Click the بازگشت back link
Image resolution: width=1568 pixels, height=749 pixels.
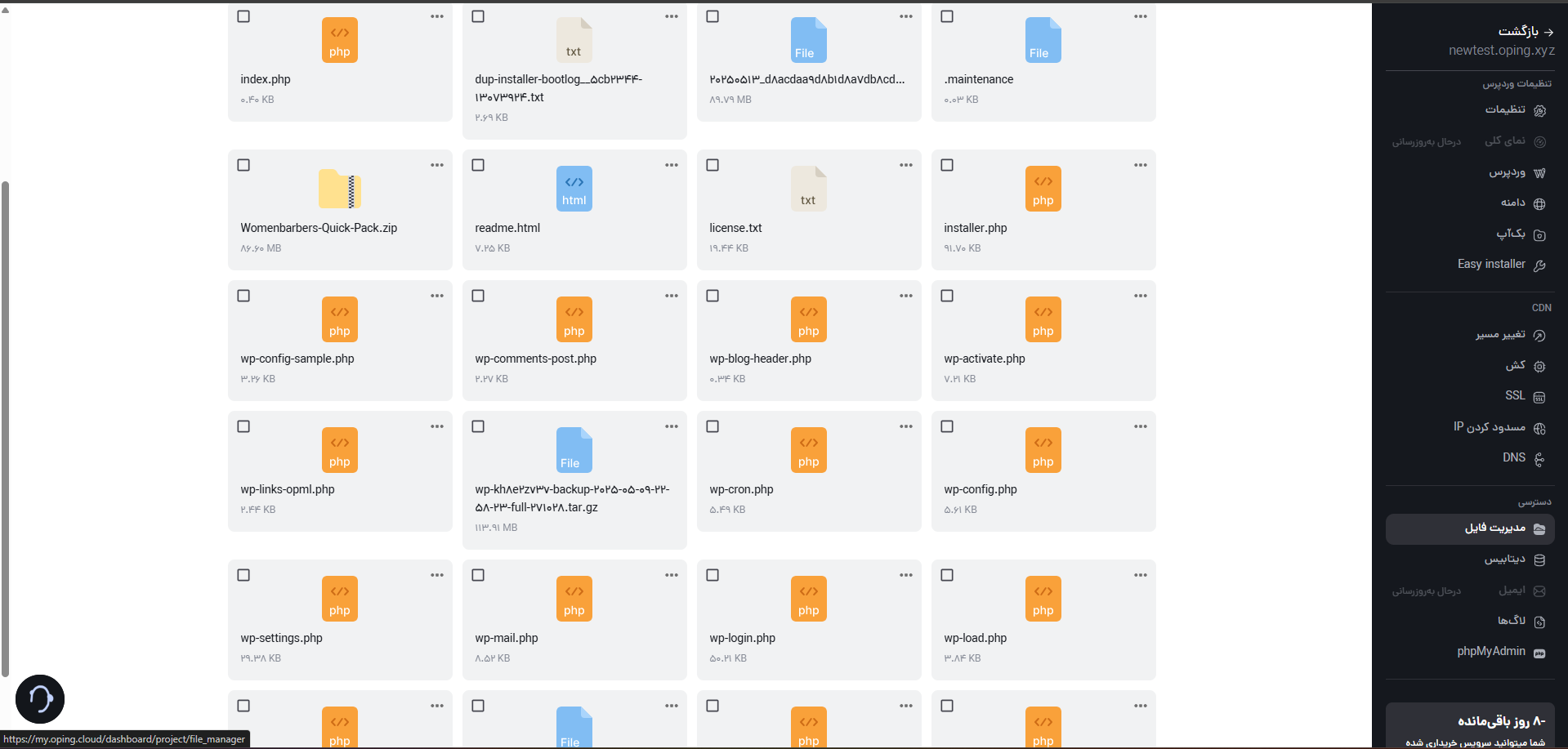pos(1525,32)
